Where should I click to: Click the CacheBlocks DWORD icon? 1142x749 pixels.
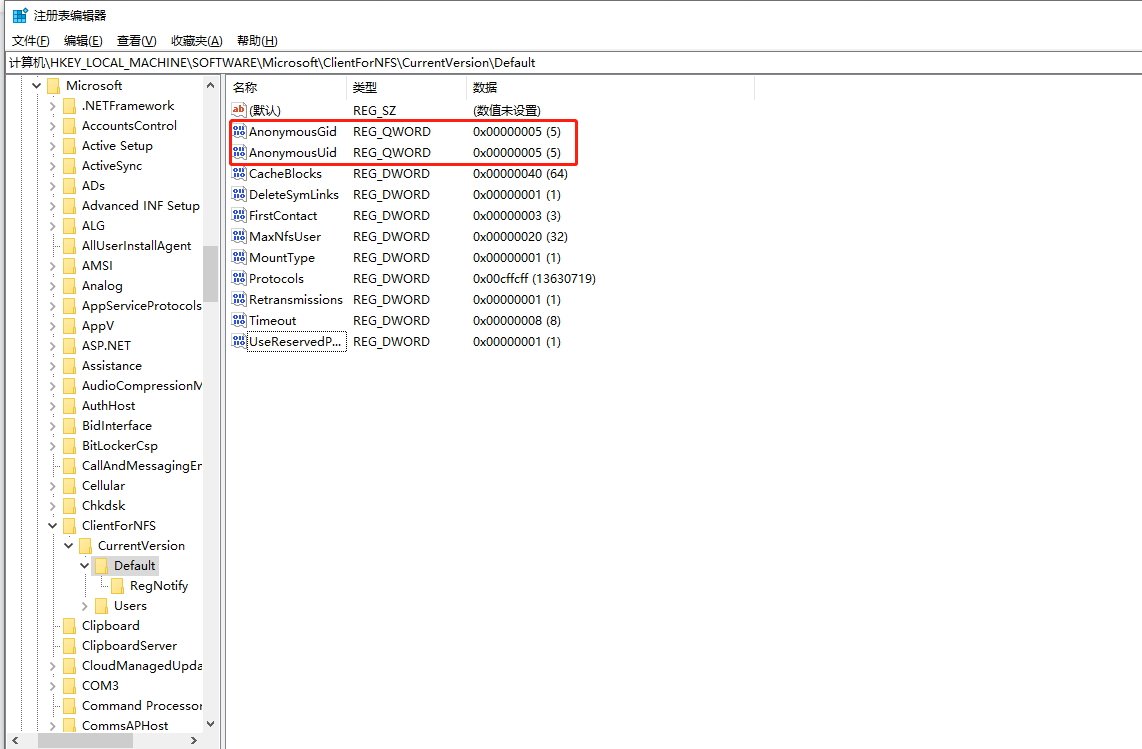tap(239, 173)
